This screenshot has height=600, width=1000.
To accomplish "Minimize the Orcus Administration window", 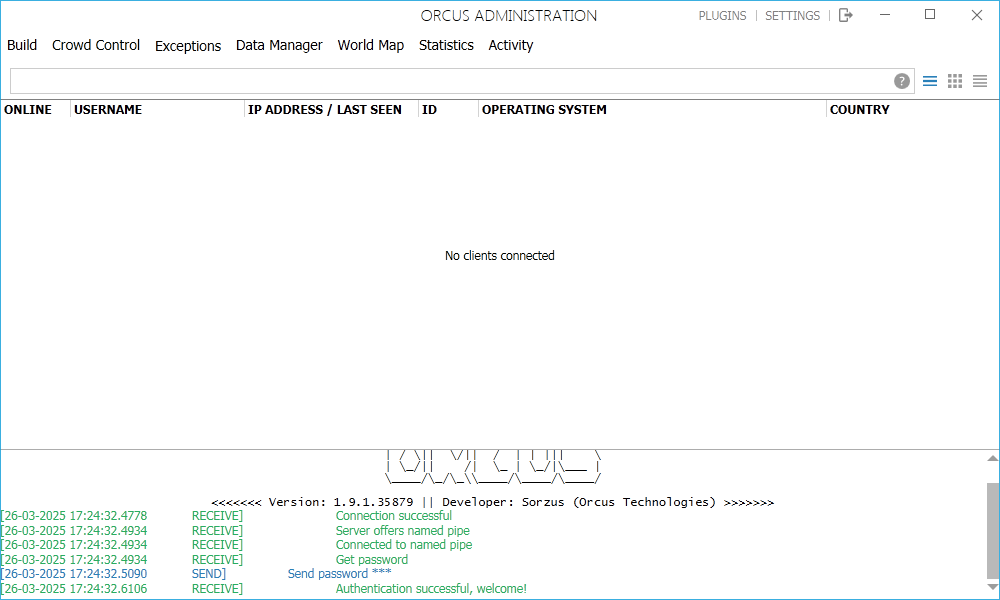I will click(x=884, y=15).
